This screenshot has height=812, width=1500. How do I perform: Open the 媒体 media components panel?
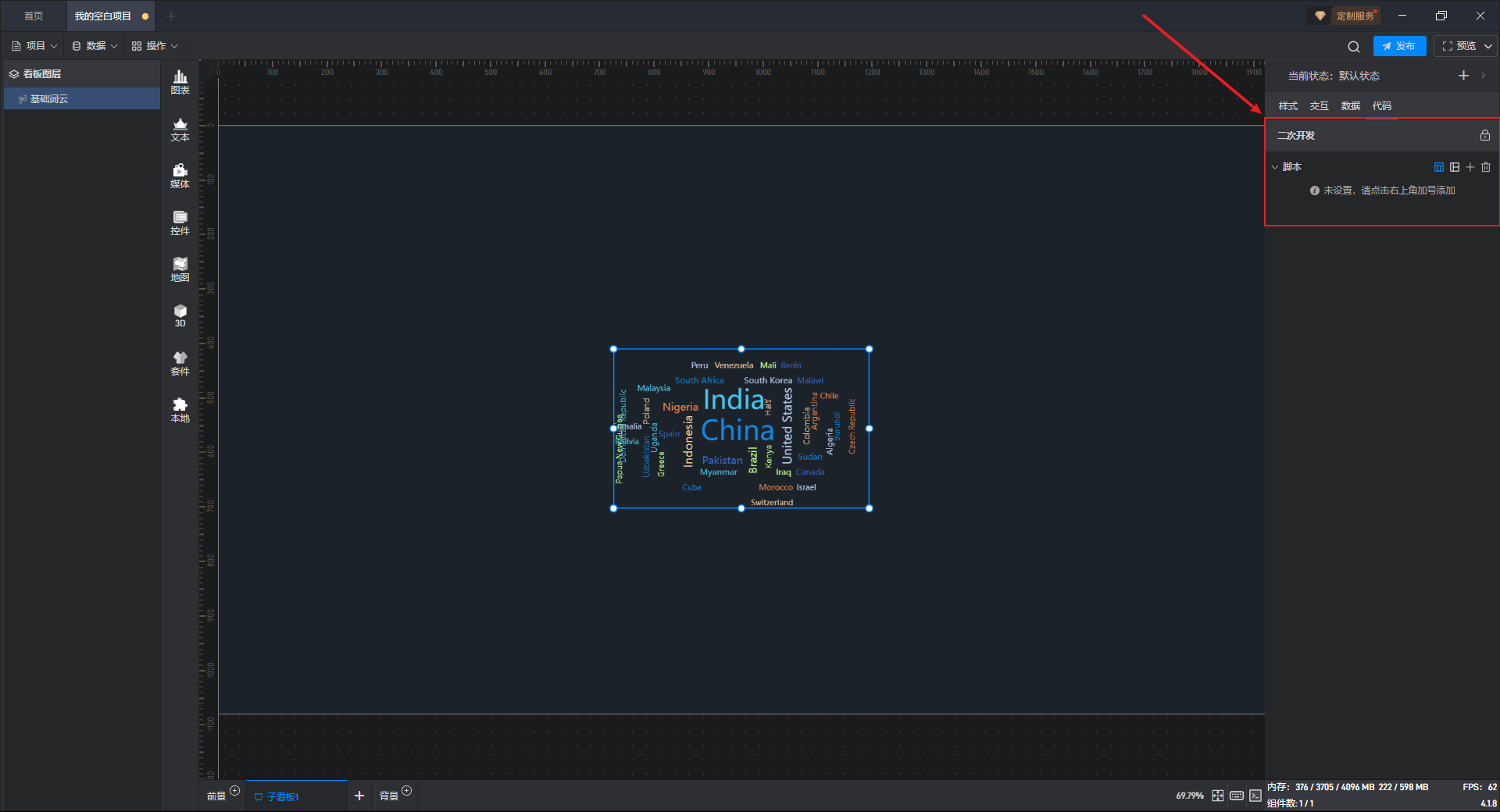click(x=180, y=175)
